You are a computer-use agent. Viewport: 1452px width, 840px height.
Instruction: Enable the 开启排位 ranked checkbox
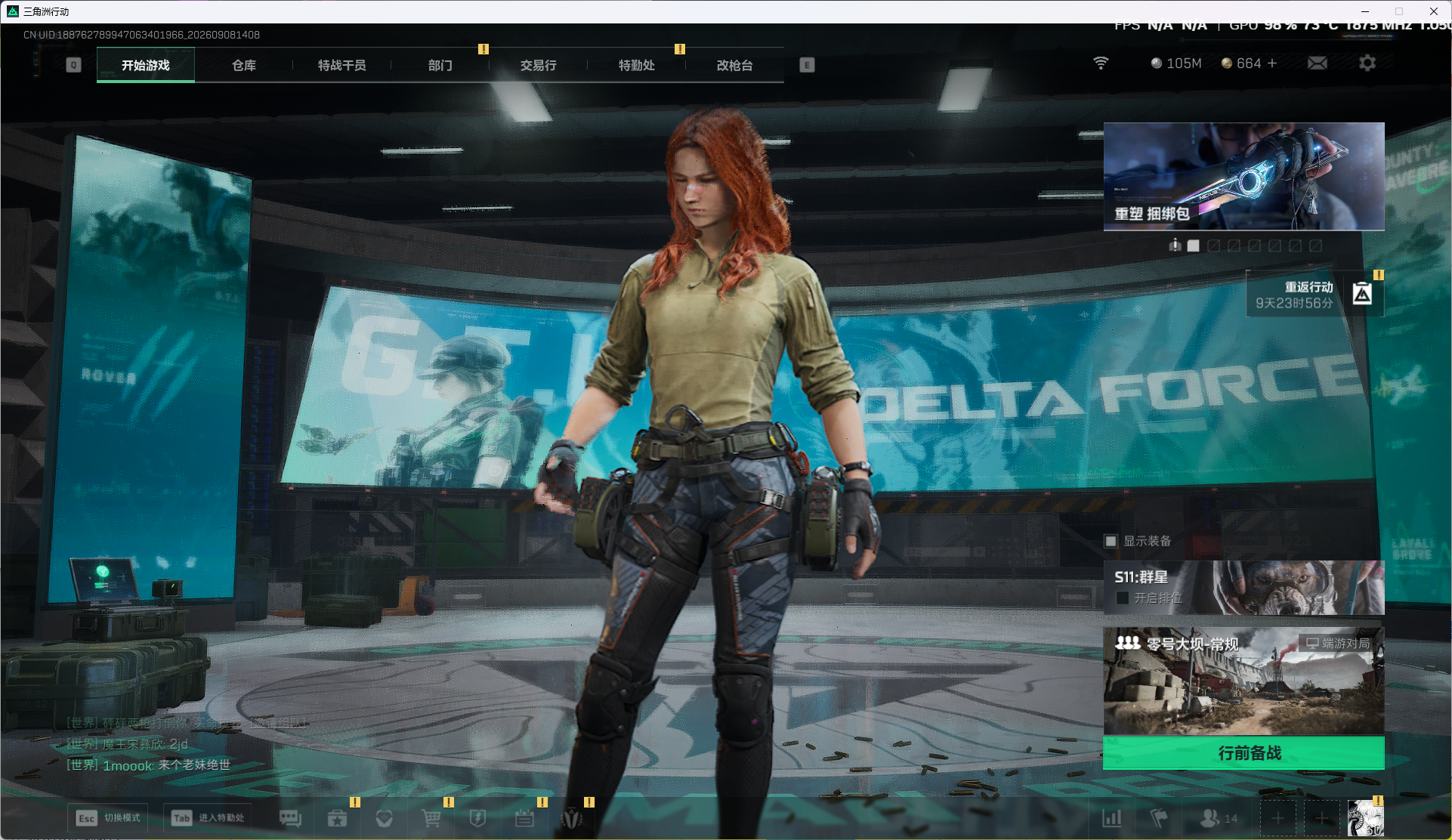[1122, 598]
